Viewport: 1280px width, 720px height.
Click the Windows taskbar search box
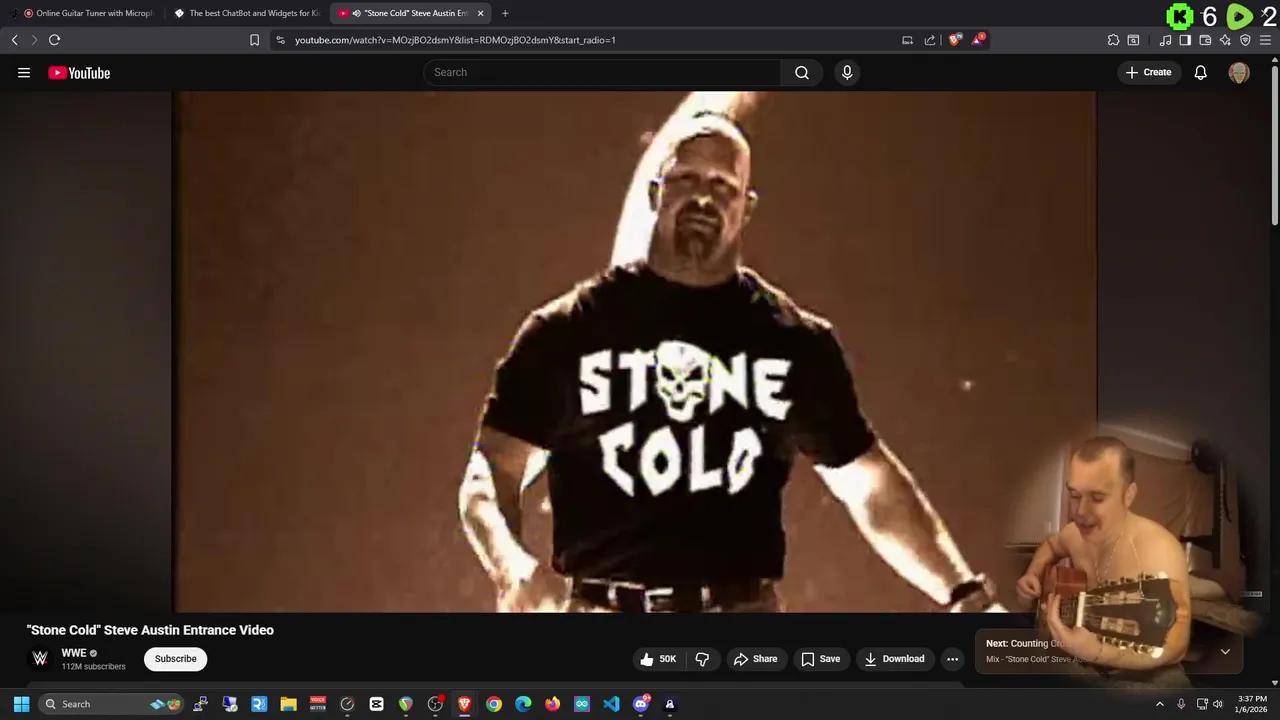[113, 704]
